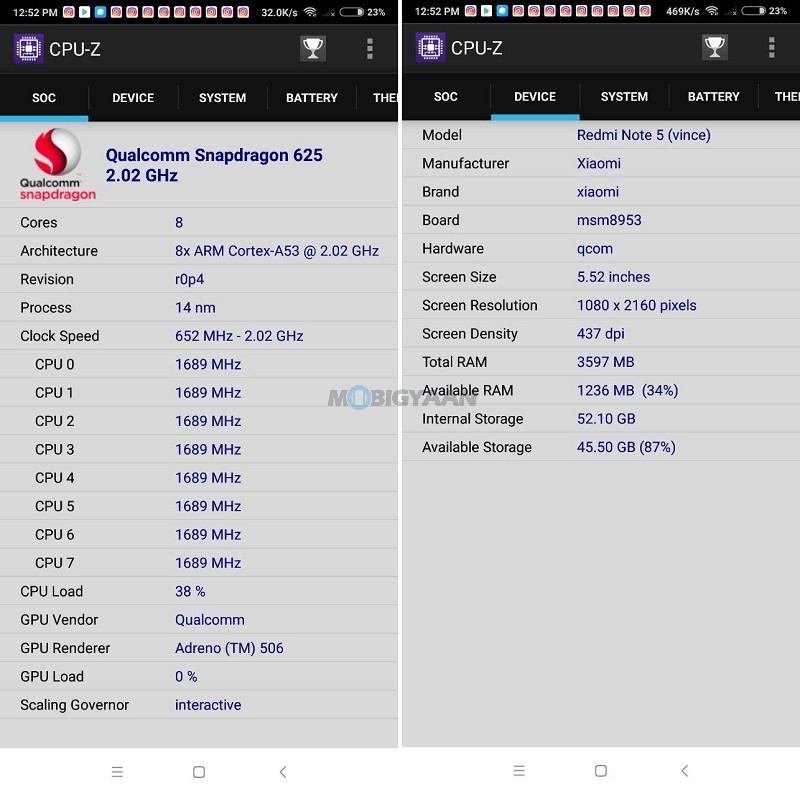Select the "8x ARM Cortex-A53 @ 2.02 GHz" value
Viewport: 800px width, 796px height.
click(x=277, y=251)
